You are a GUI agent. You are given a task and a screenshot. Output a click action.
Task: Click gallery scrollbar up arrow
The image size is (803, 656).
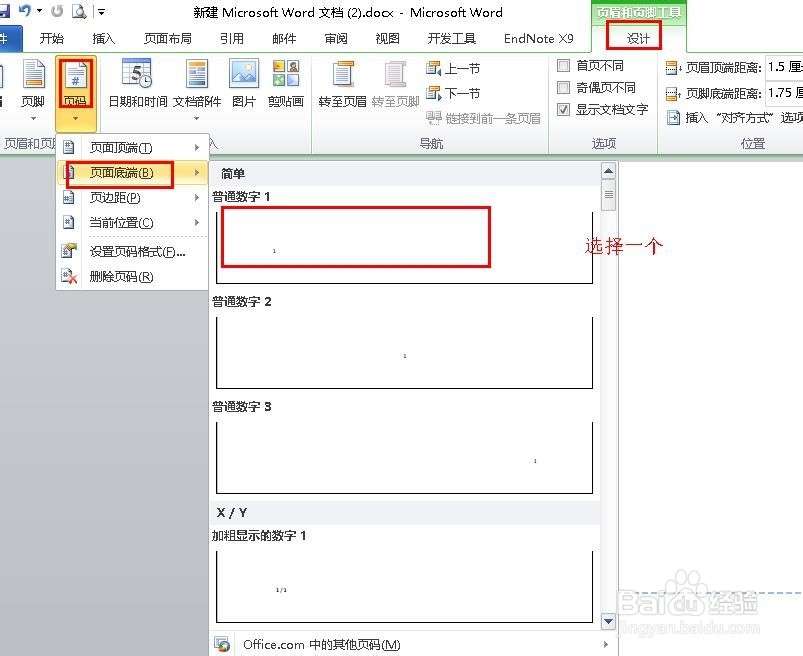point(608,171)
